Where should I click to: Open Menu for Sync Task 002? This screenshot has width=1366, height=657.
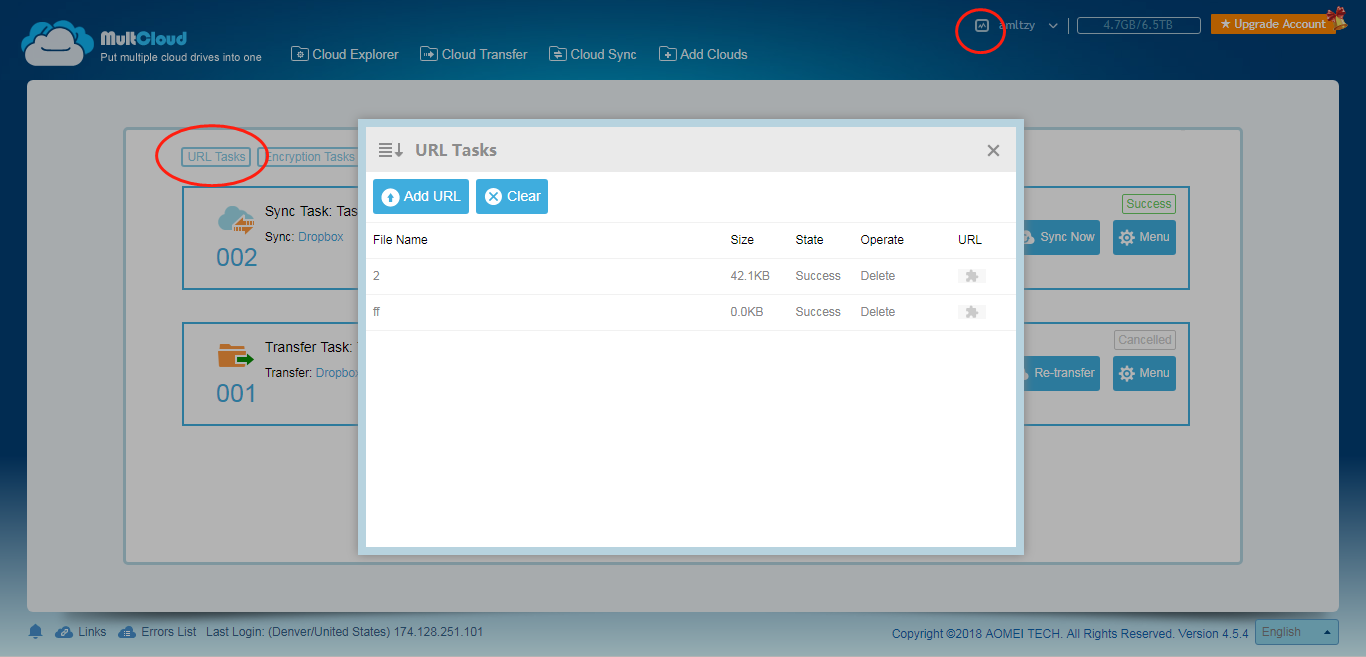[1144, 237]
